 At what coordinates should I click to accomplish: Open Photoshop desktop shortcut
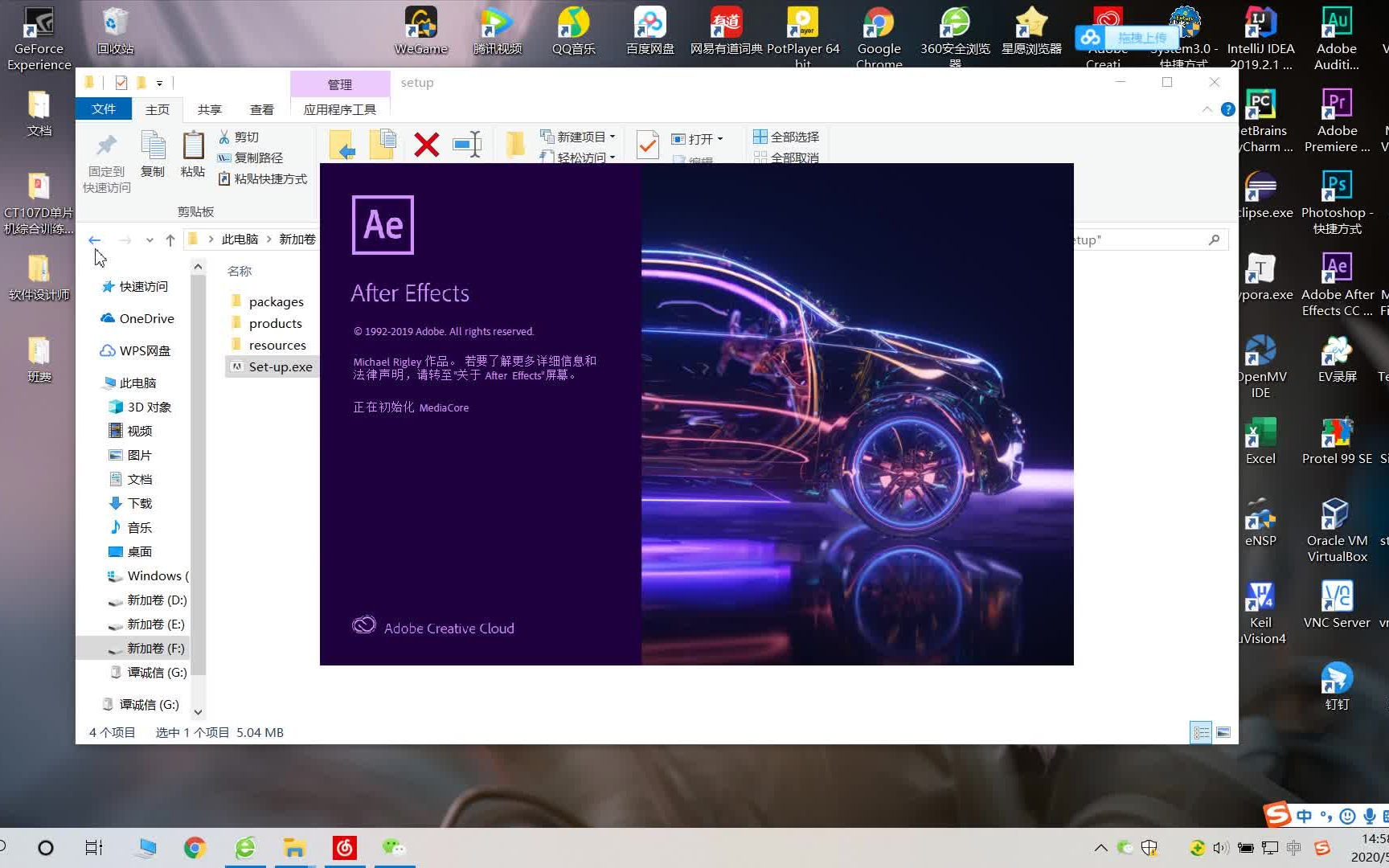coord(1337,203)
